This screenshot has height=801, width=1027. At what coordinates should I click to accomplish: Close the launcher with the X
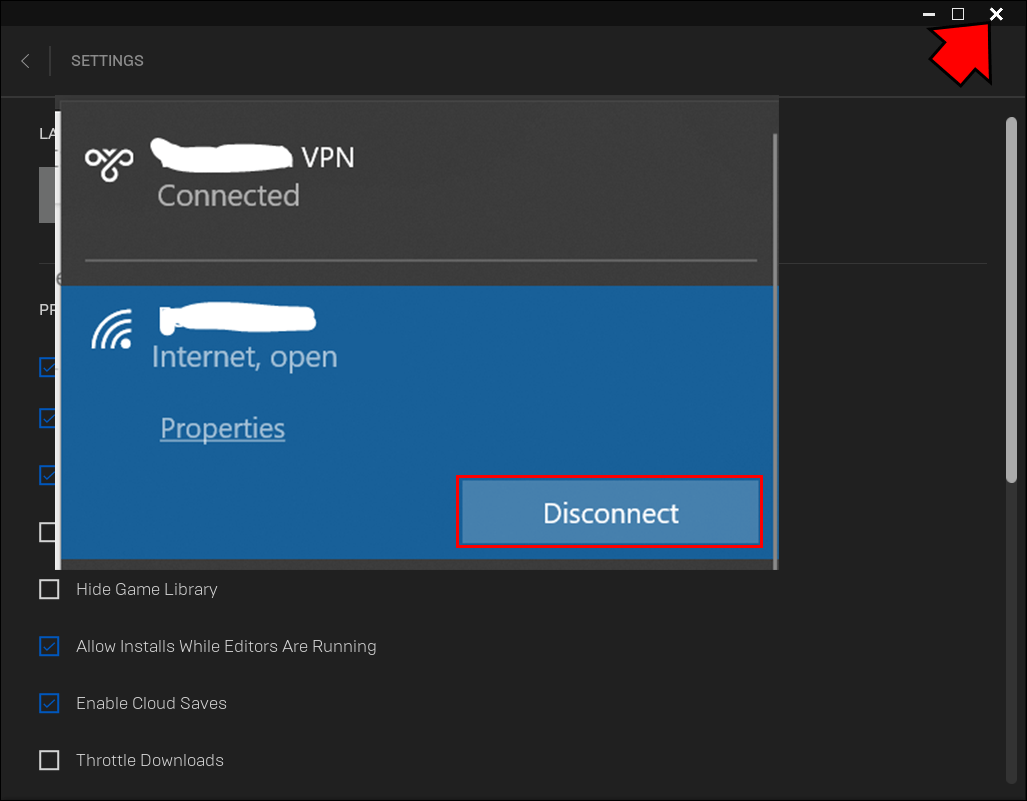tap(996, 14)
